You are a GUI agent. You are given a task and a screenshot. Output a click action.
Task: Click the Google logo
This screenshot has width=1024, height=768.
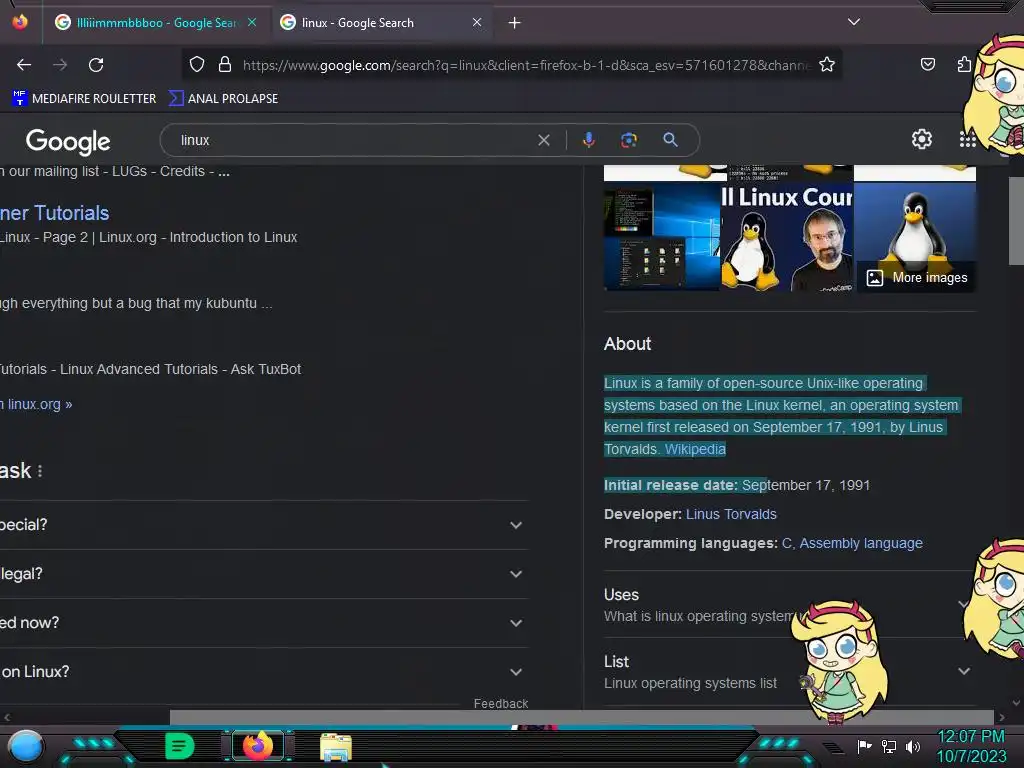click(68, 141)
